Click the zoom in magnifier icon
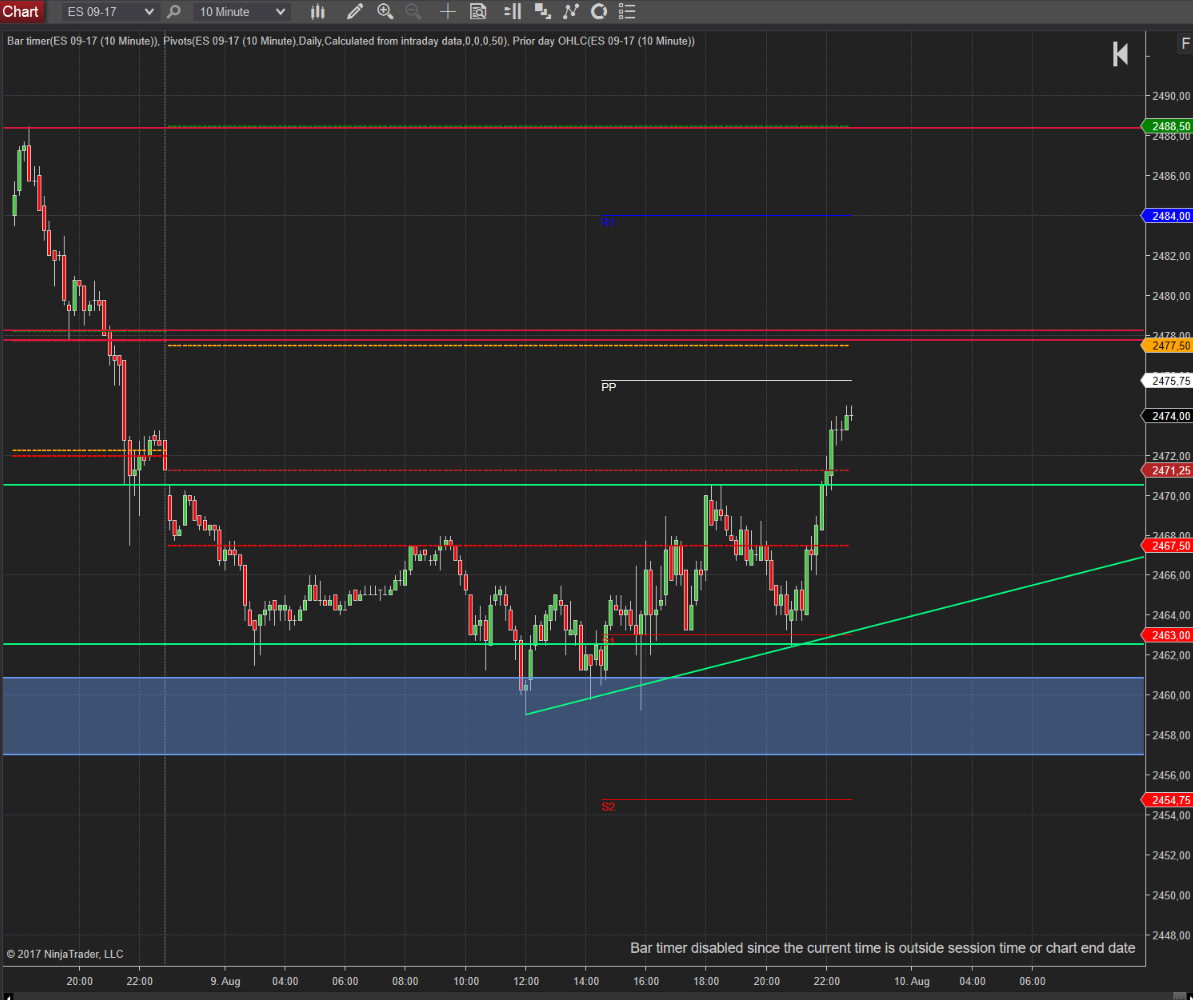Image resolution: width=1193 pixels, height=1000 pixels. [385, 12]
